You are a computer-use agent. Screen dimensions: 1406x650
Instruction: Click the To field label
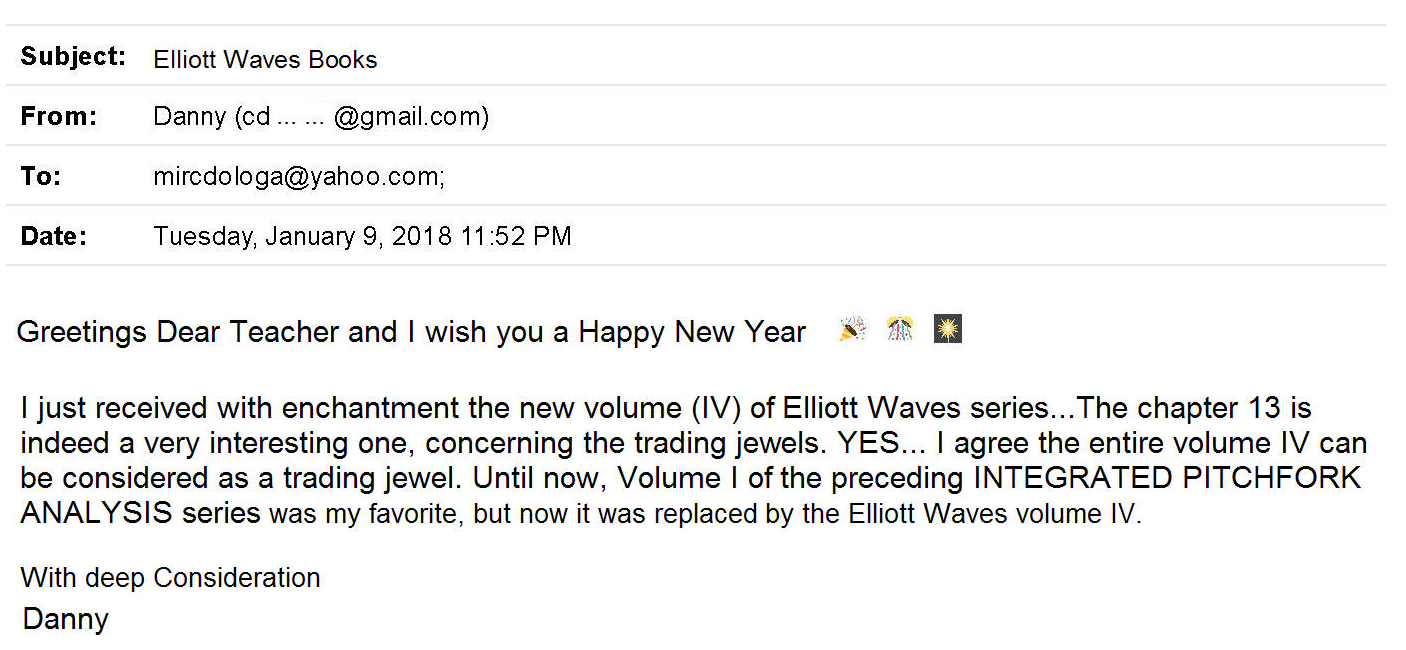(x=41, y=177)
